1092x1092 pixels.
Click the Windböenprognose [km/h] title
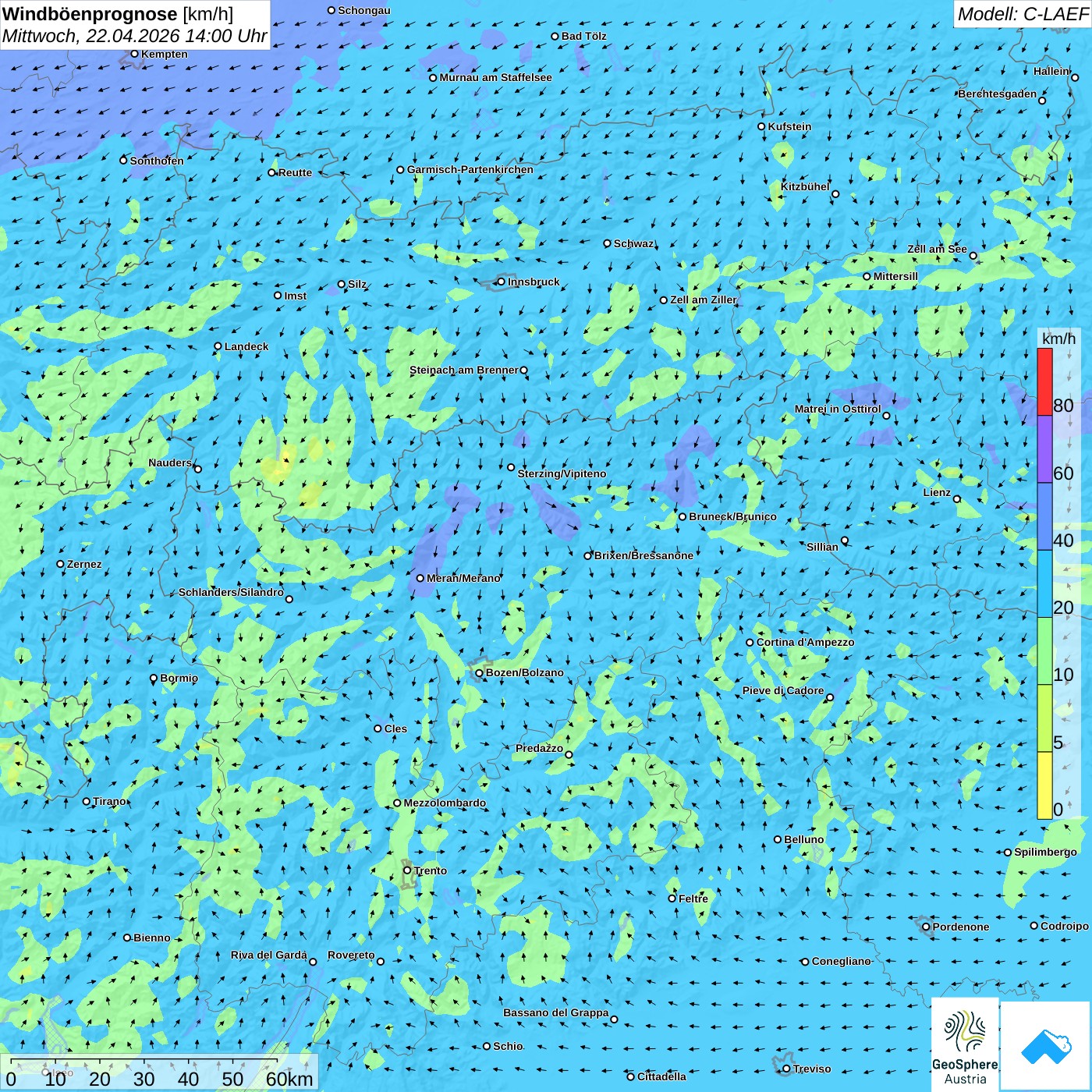click(x=118, y=13)
